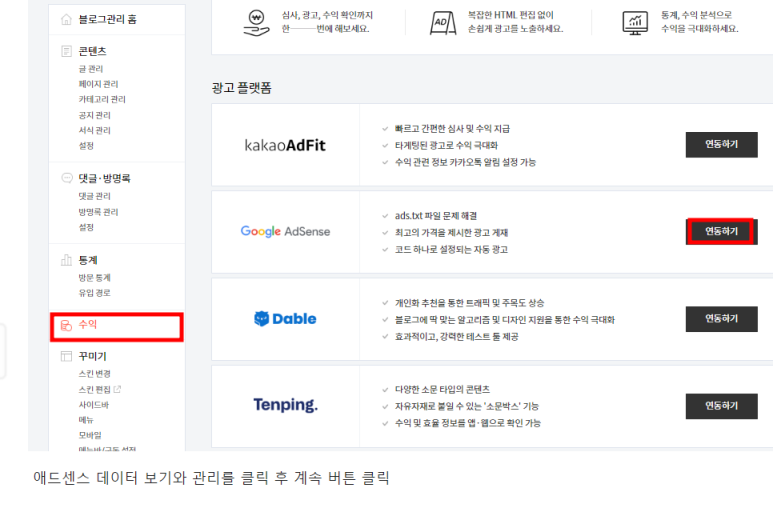Click the Dable logo
773x508 pixels.
click(285, 319)
